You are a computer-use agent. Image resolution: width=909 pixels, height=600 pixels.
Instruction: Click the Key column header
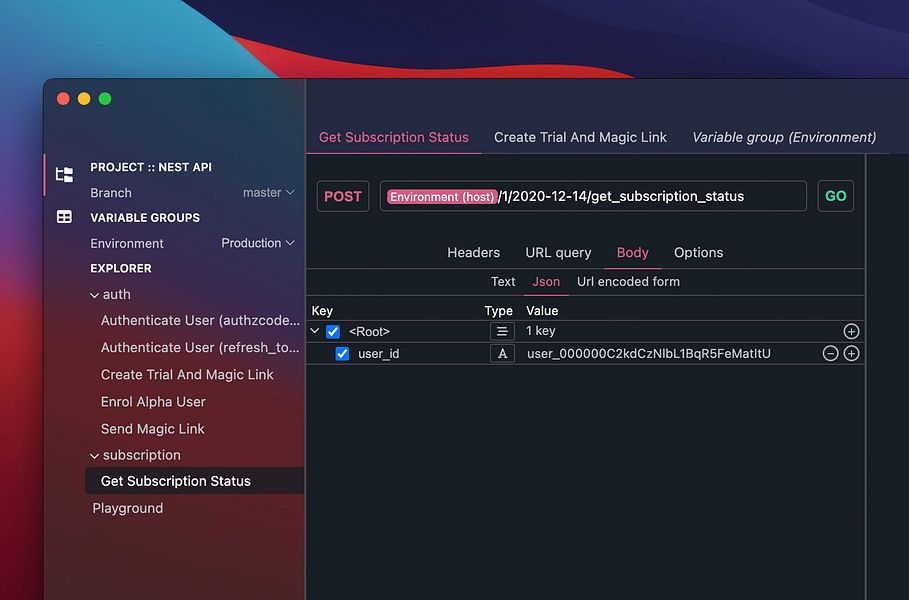(x=322, y=311)
